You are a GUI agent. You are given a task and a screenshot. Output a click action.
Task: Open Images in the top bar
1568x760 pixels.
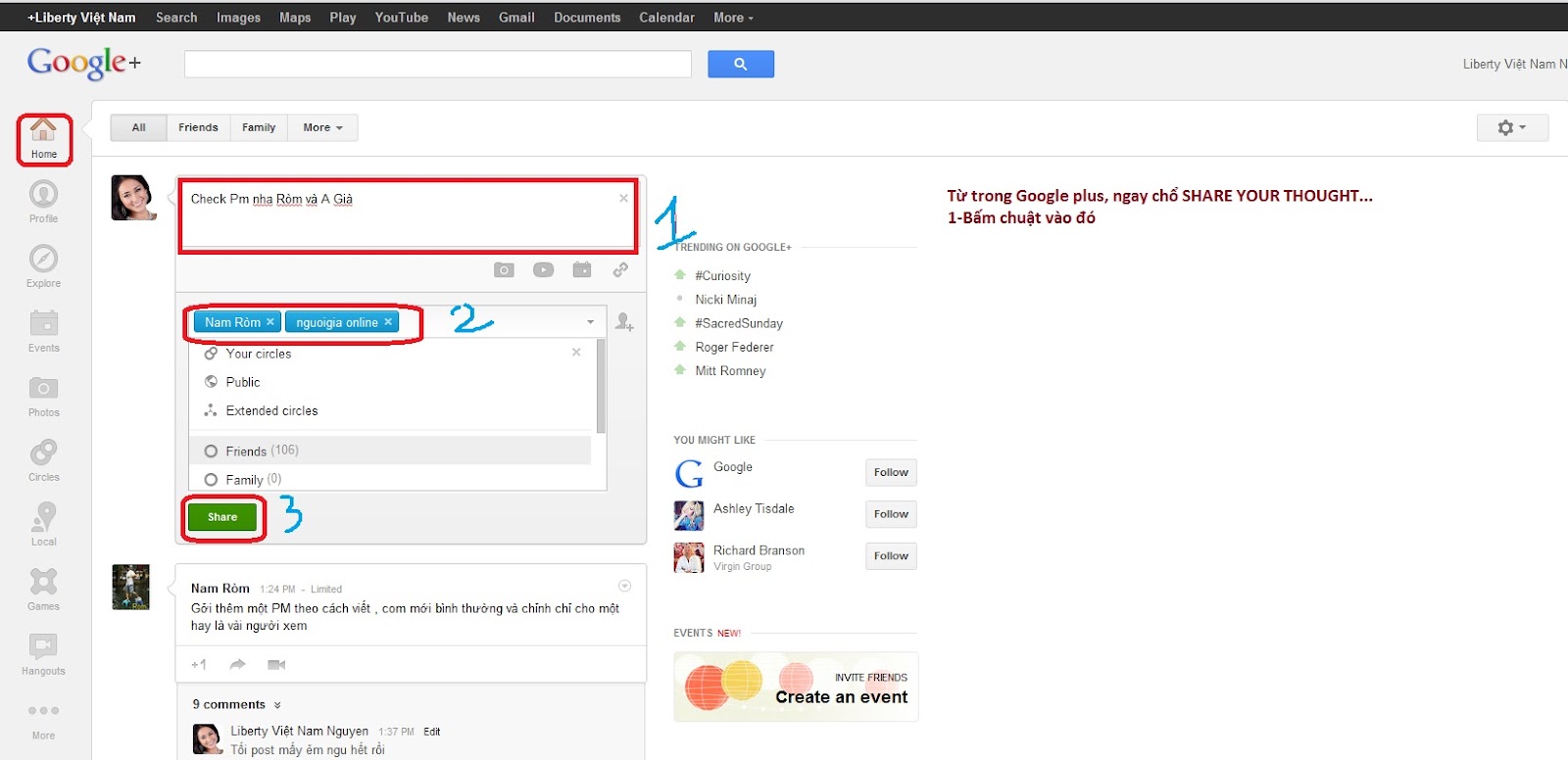238,18
